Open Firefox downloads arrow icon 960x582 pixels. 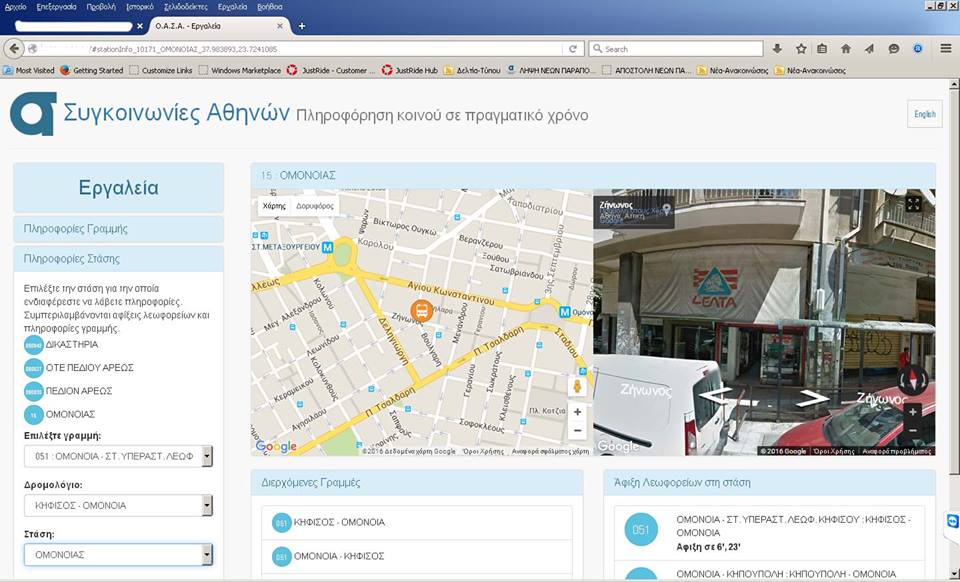pos(777,48)
